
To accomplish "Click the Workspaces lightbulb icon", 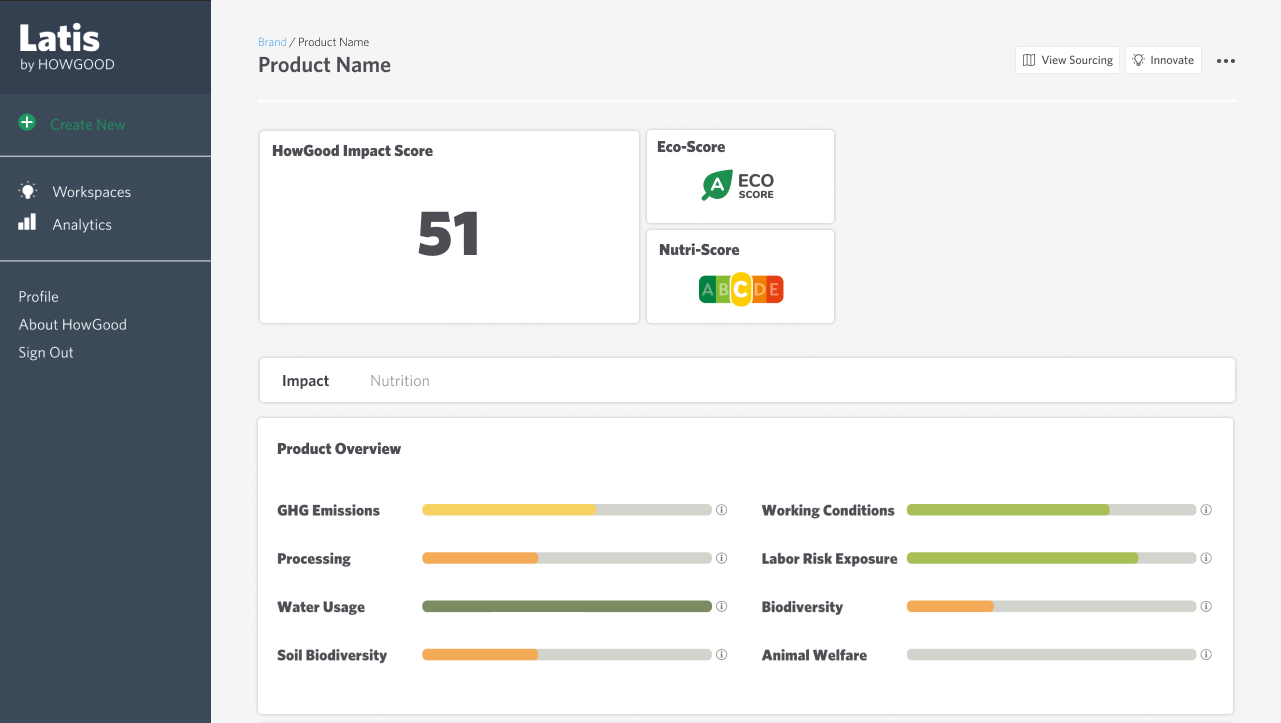I will [28, 191].
